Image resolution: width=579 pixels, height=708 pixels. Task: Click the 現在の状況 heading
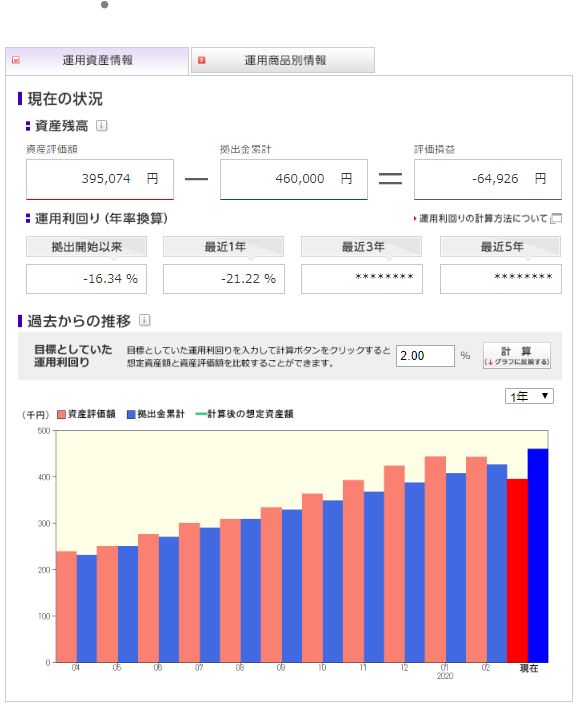pos(65,99)
